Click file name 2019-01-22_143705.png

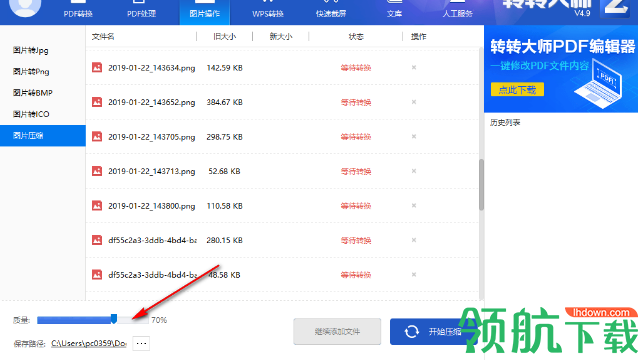pos(151,137)
